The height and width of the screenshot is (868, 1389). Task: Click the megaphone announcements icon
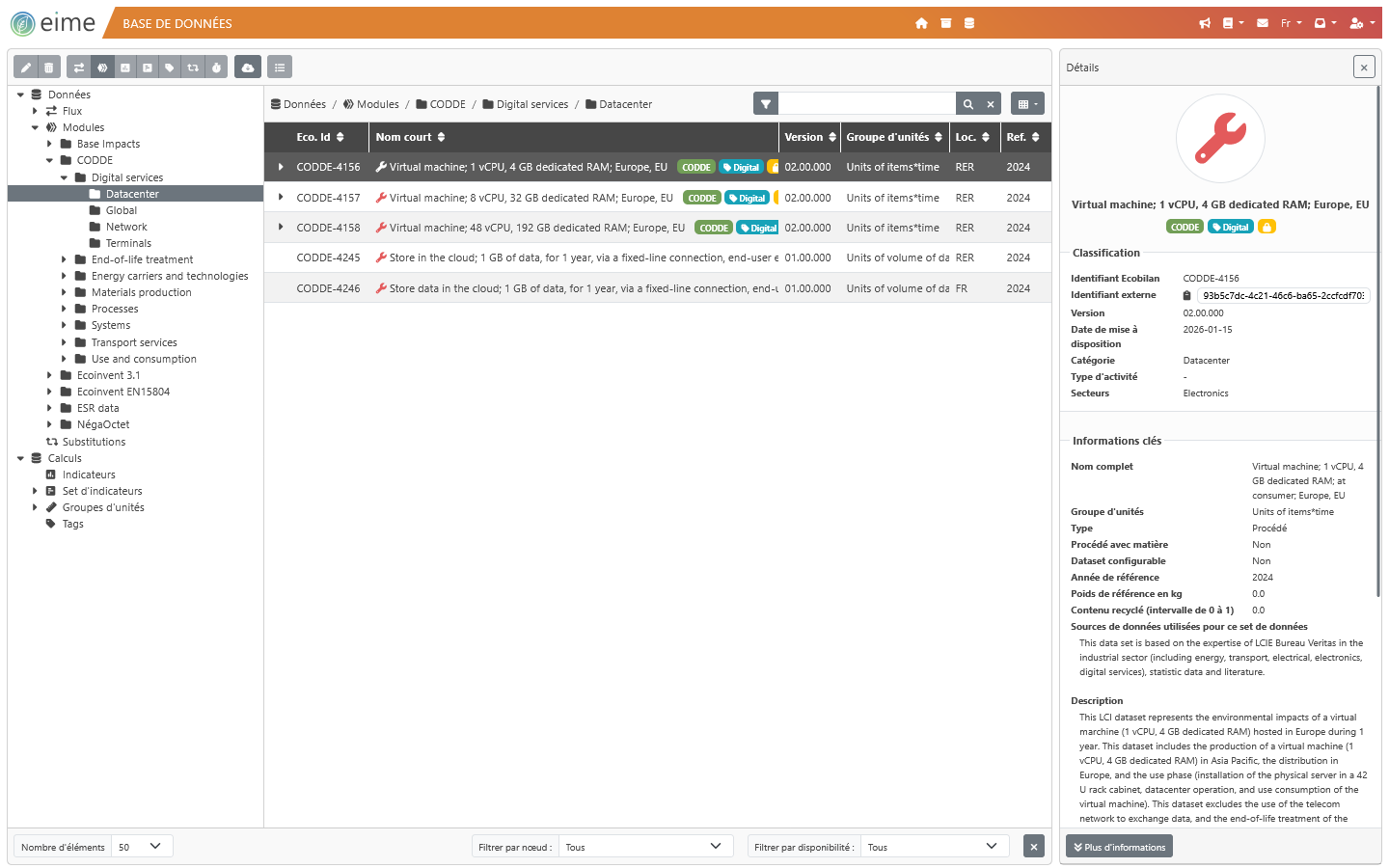(1205, 23)
